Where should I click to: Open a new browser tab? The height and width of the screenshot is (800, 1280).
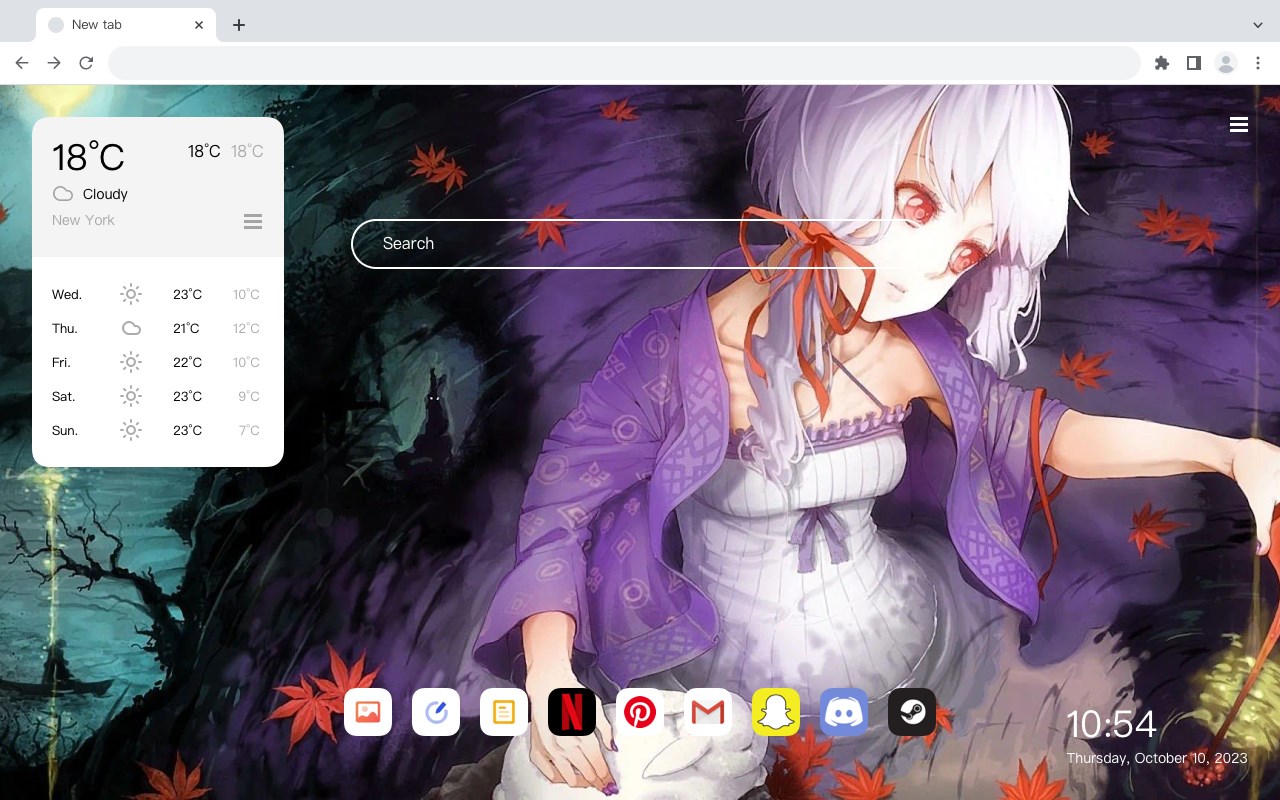[x=238, y=24]
